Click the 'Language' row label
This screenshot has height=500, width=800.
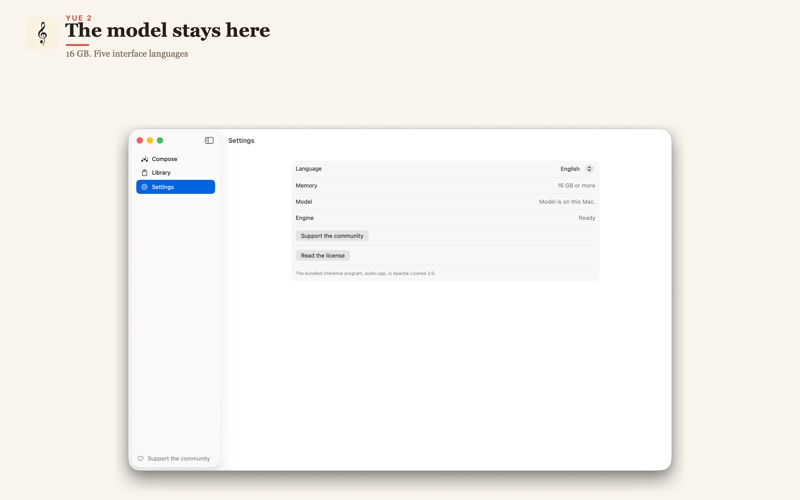tap(309, 169)
